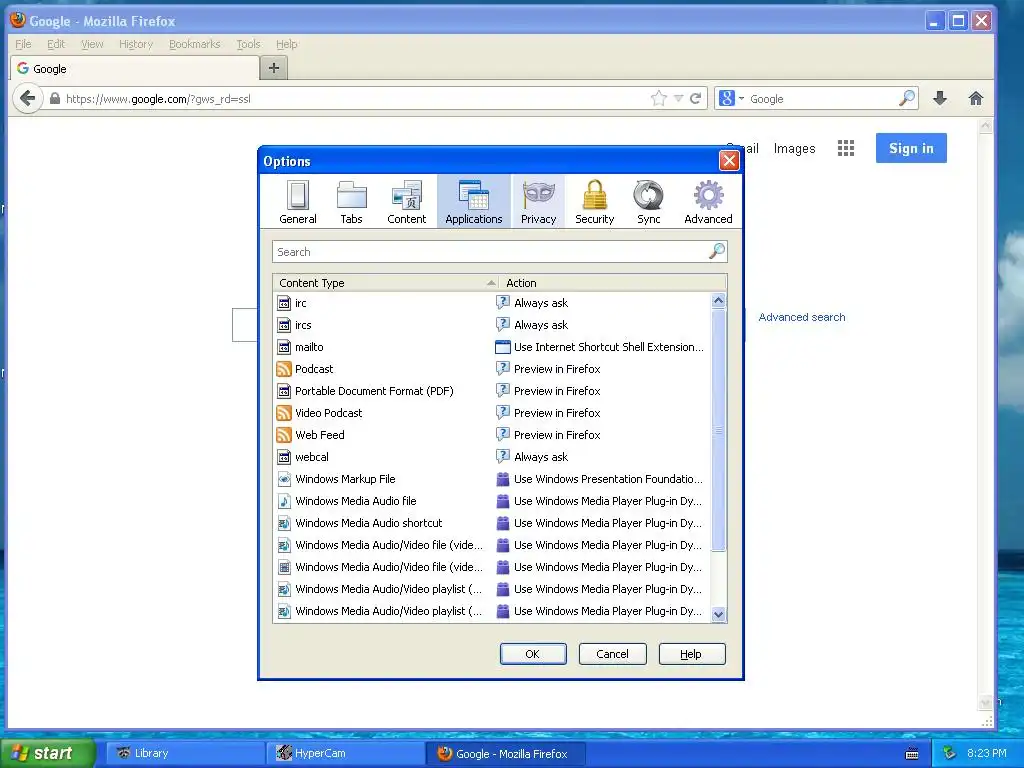
Task: Click the search bar magnifier icon
Action: tap(907, 99)
